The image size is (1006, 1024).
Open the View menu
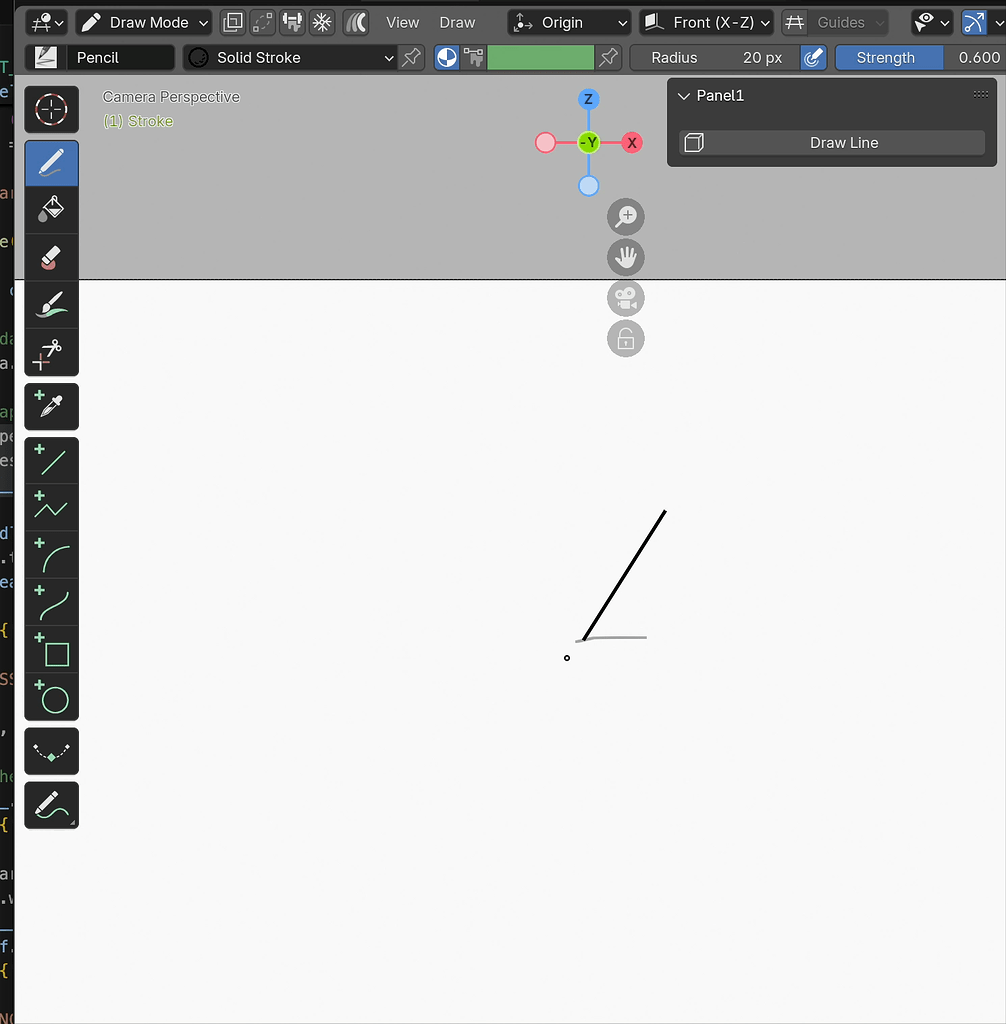[402, 22]
